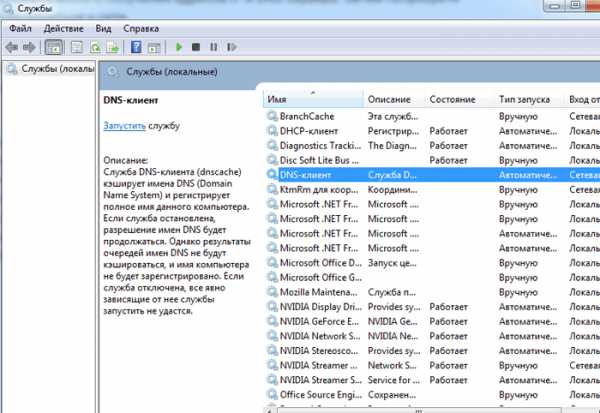Click the Регистрир... description of DHCP-клиент
Viewport: 600px width, 413px height.
coord(393,131)
